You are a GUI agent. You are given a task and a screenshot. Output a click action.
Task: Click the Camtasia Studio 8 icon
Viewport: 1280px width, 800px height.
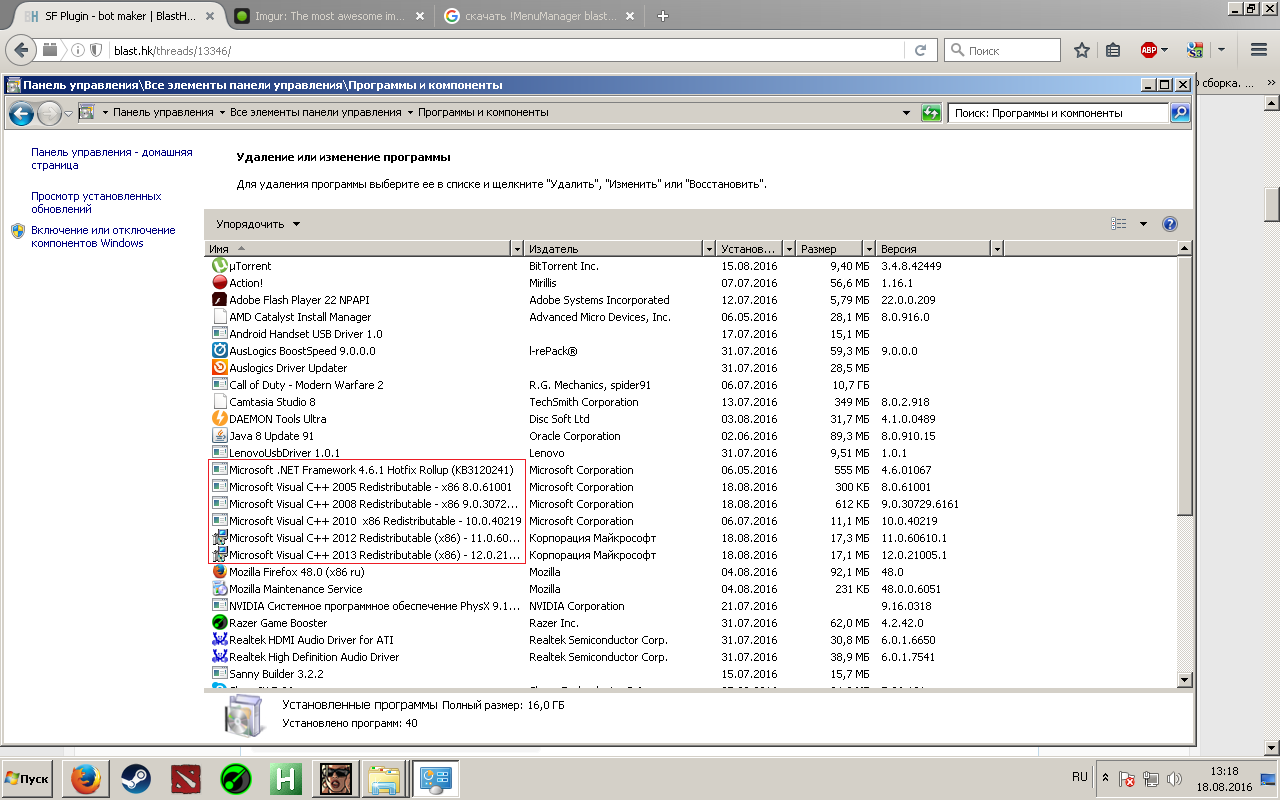point(220,402)
